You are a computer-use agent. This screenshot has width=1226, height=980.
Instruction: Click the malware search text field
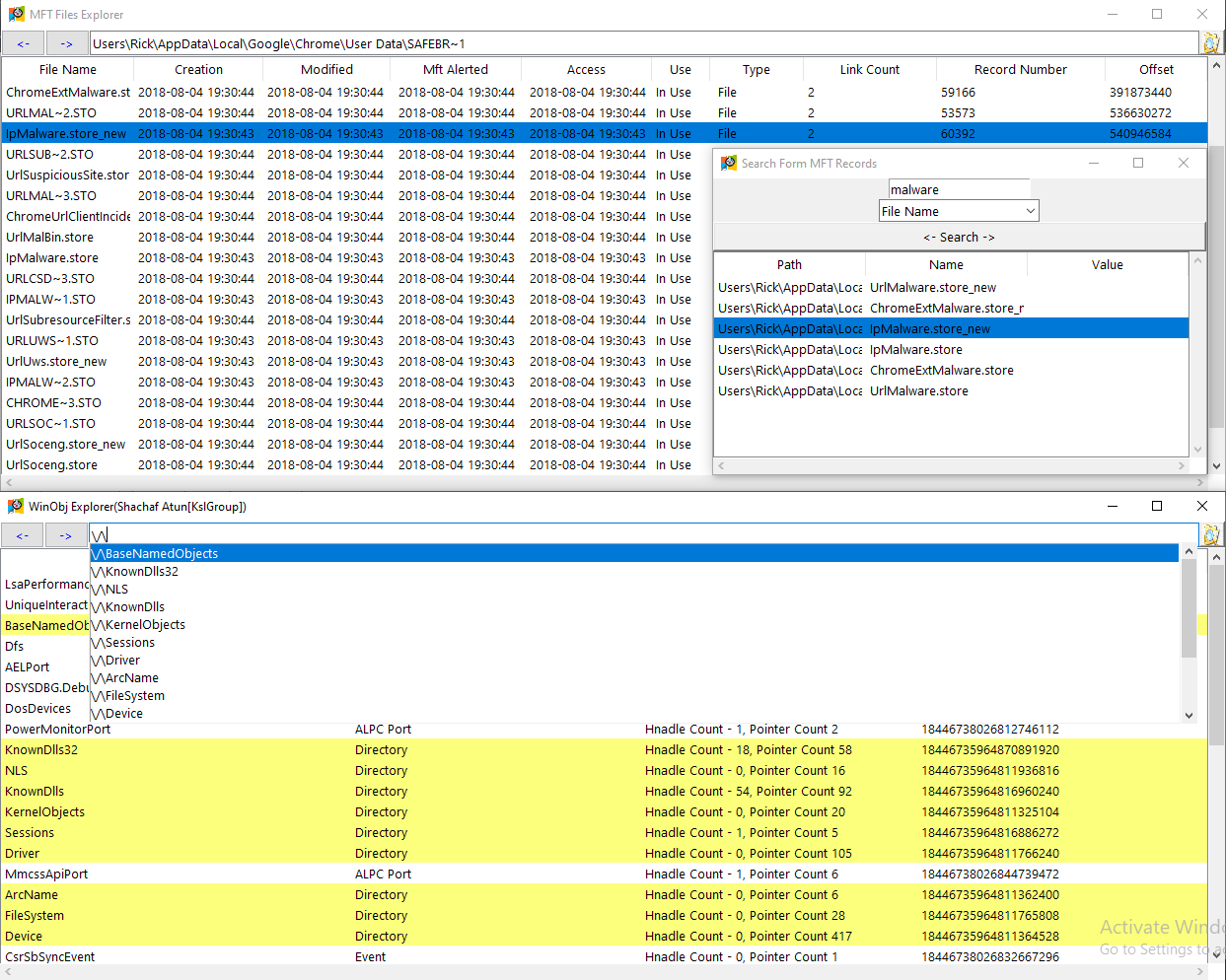point(959,190)
